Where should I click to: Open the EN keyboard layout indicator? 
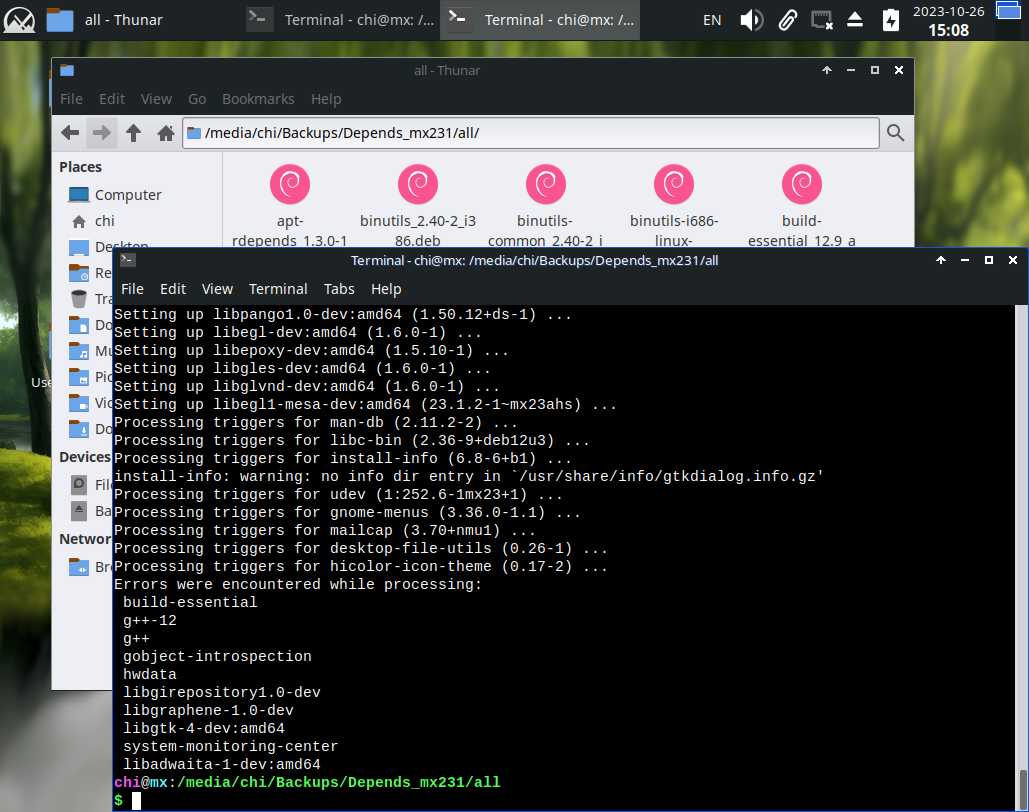[x=712, y=20]
